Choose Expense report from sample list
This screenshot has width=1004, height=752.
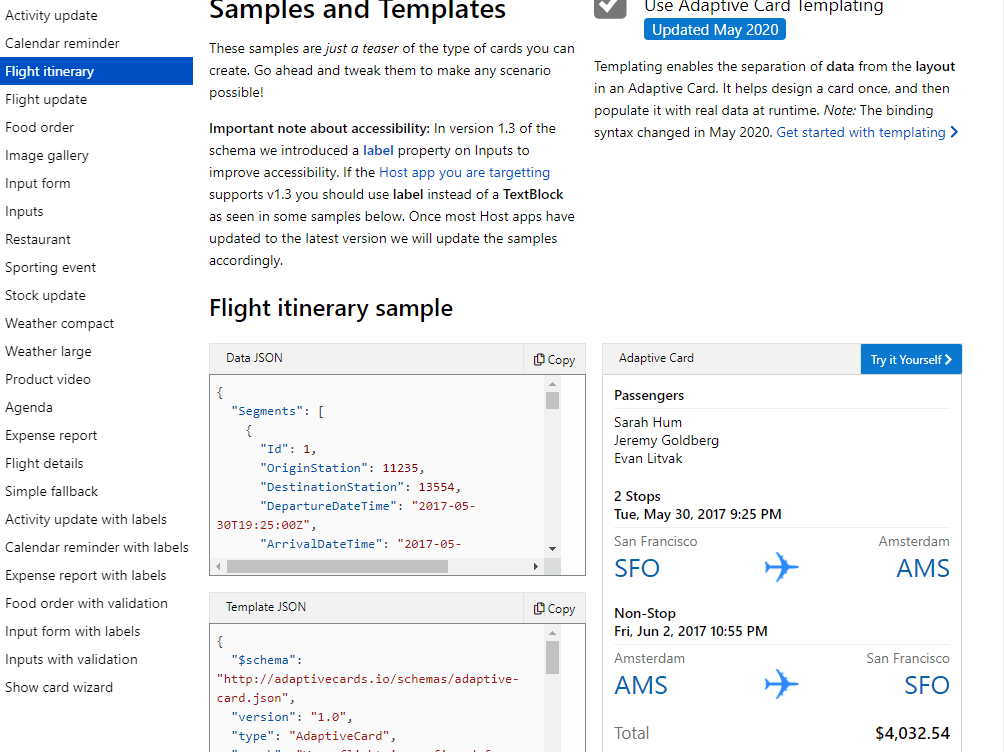pos(51,435)
